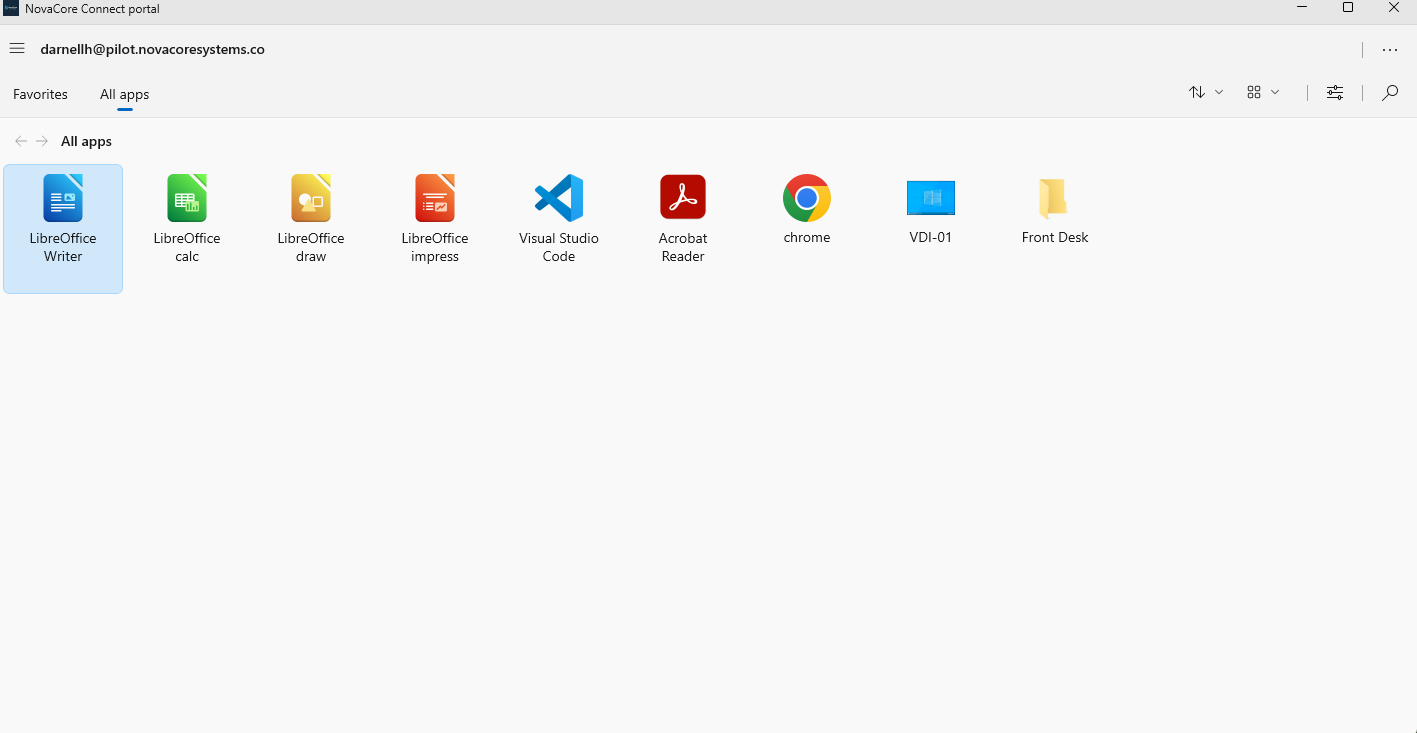Image resolution: width=1417 pixels, height=733 pixels.
Task: Navigate back with the left arrow
Action: [21, 141]
